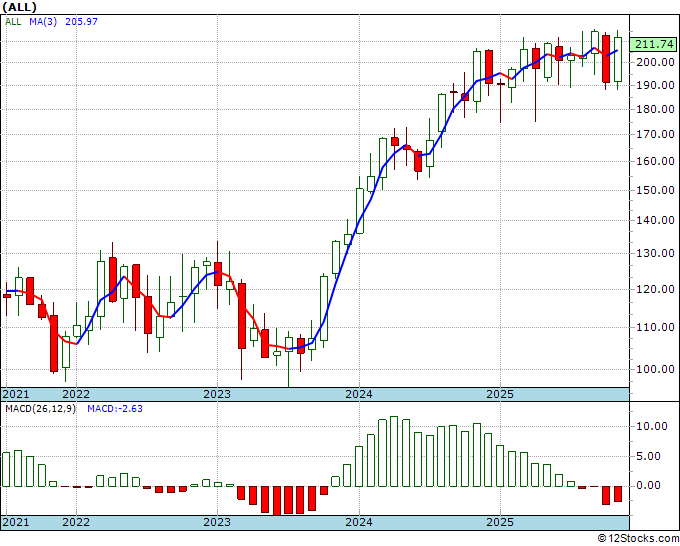Click the (ALL) ticker title
680x546 pixels.
(19, 7)
